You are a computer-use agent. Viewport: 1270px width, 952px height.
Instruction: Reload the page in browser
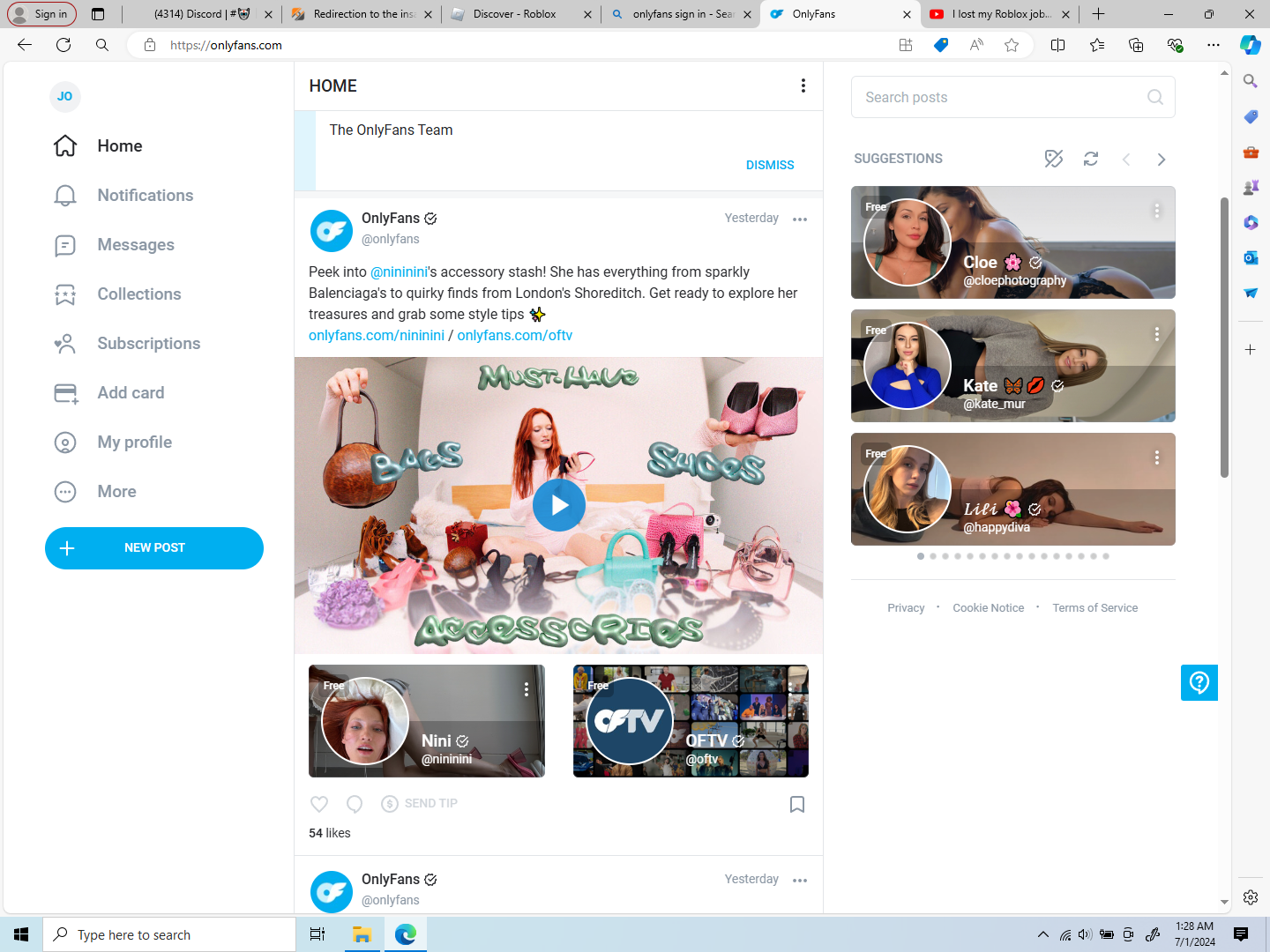[x=63, y=45]
